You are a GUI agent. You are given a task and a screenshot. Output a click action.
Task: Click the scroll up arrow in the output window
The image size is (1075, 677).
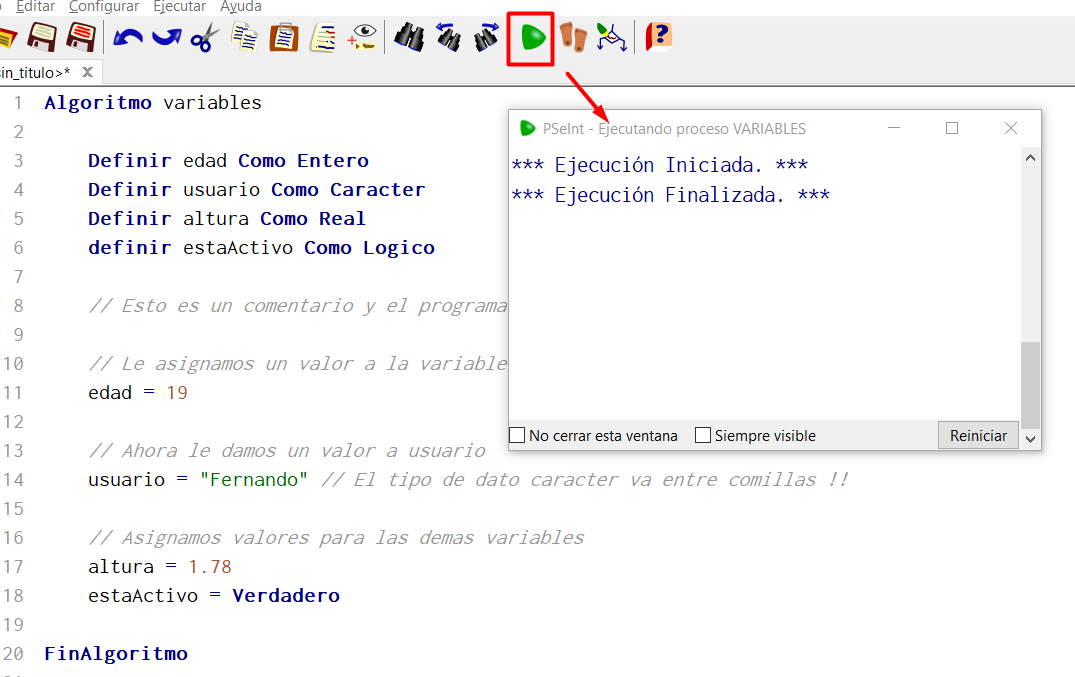coord(1030,158)
